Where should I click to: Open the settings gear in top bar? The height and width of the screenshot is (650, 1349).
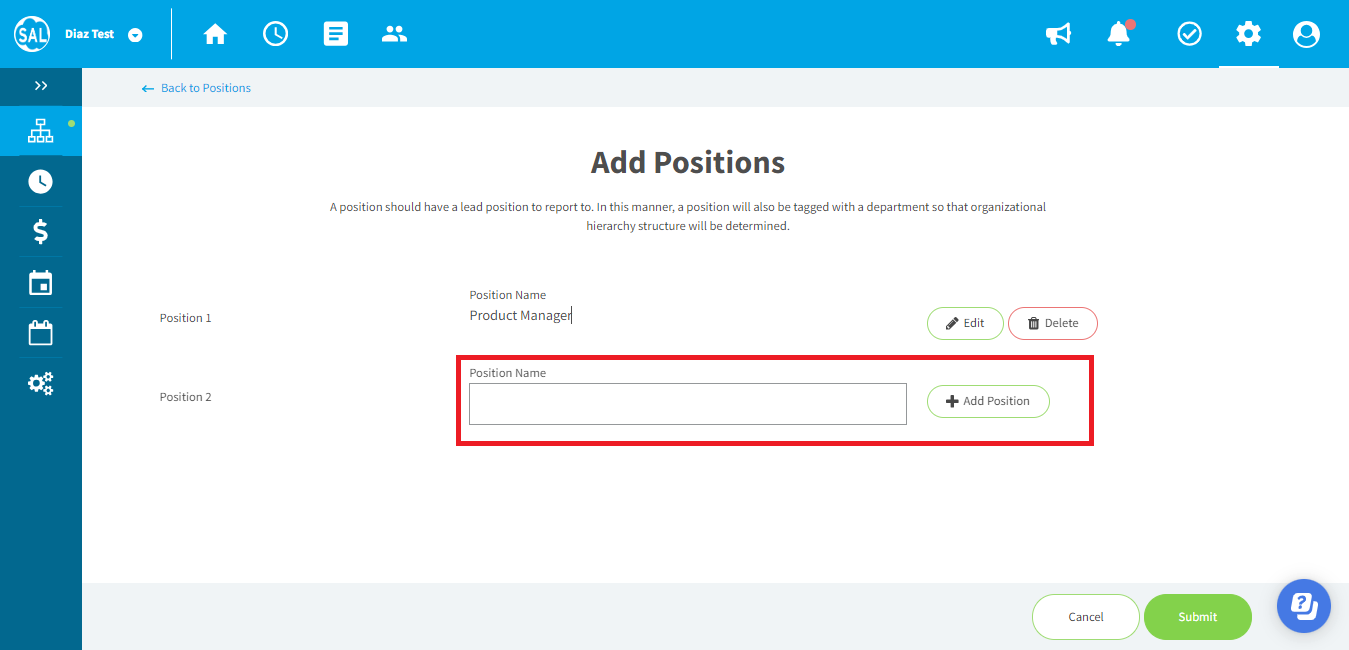[1248, 34]
